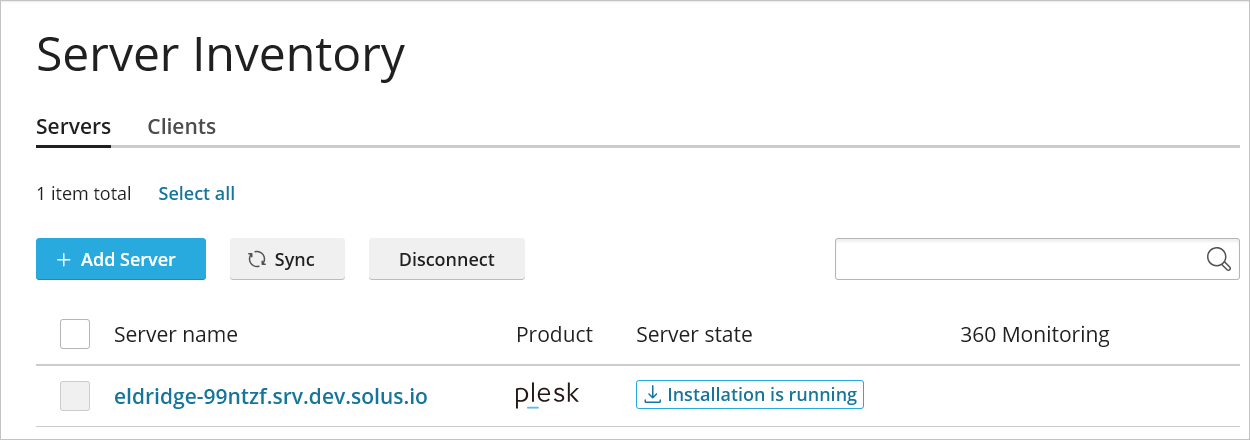Click the Disconnect button
This screenshot has width=1250, height=440.
(446, 260)
